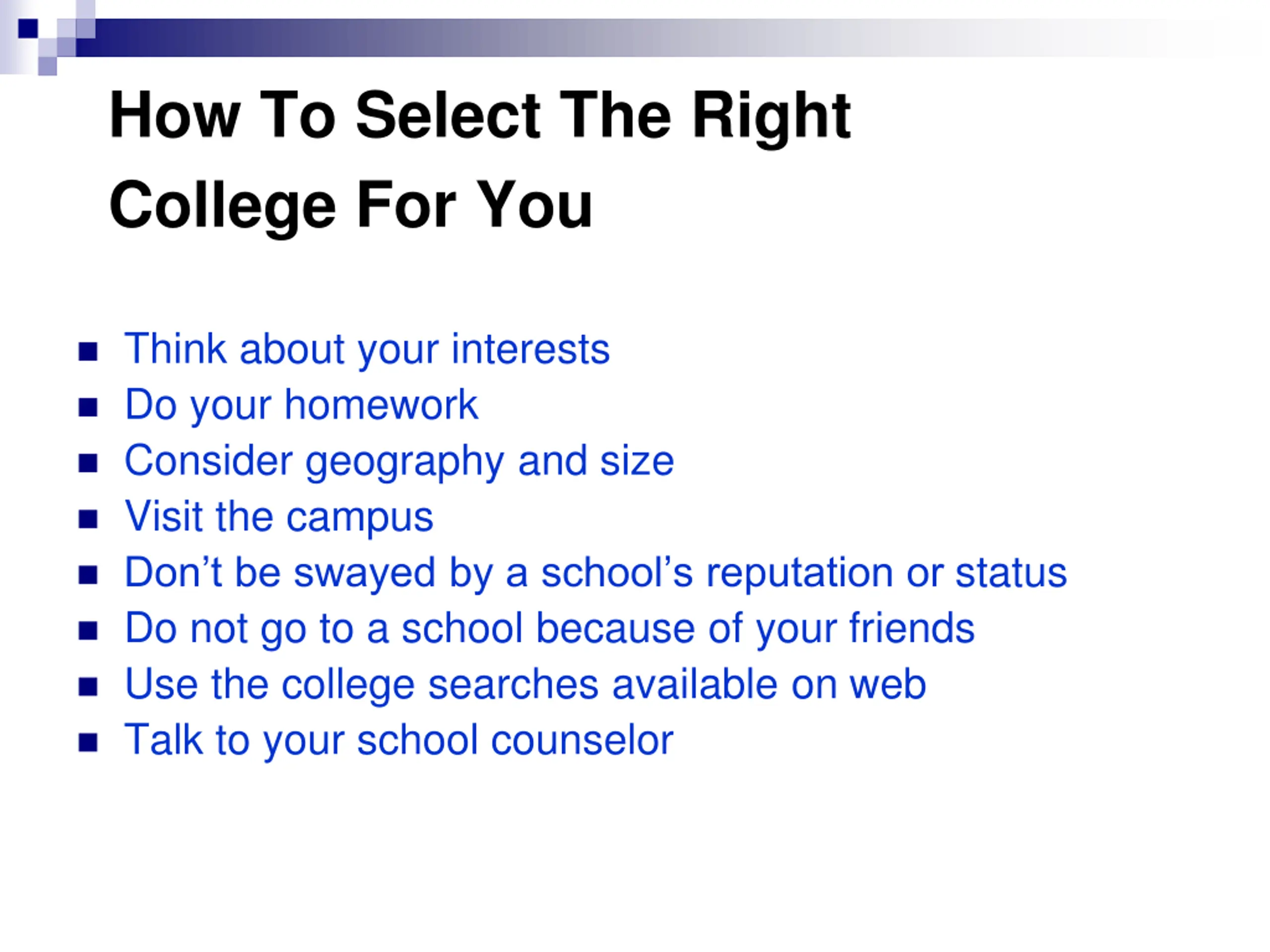Click bullet square beside 'Think about your interests'
Screen dimensions: 1270x952
point(88,352)
